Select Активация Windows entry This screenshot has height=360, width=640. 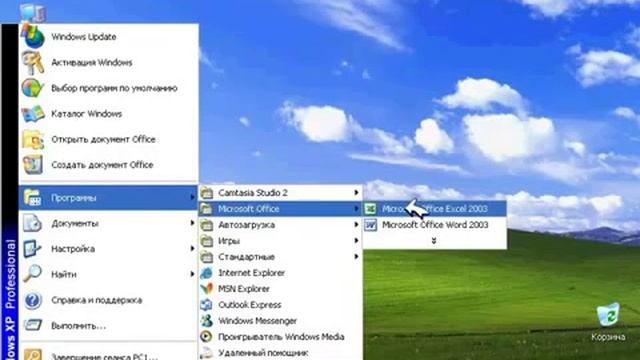(109, 62)
